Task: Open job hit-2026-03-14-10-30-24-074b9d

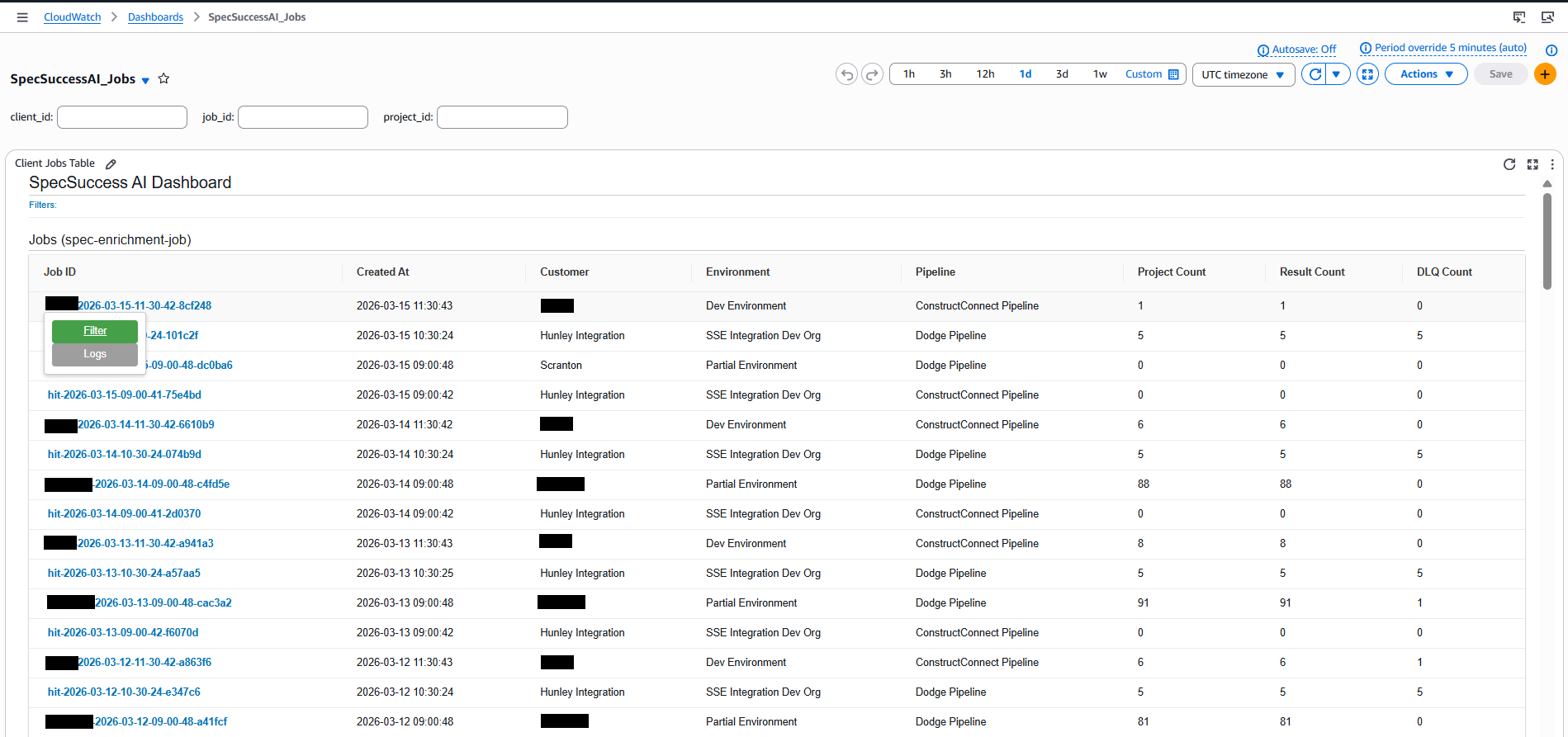Action: 125,455
